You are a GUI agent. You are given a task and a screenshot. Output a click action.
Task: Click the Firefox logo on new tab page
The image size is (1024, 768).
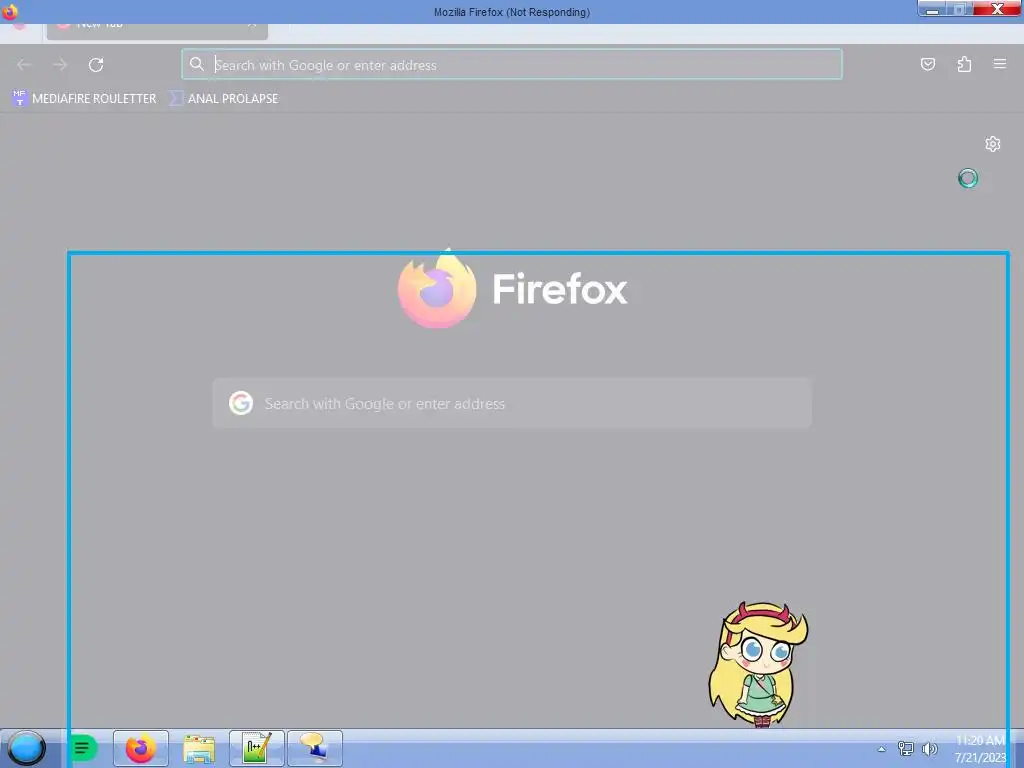[512, 289]
